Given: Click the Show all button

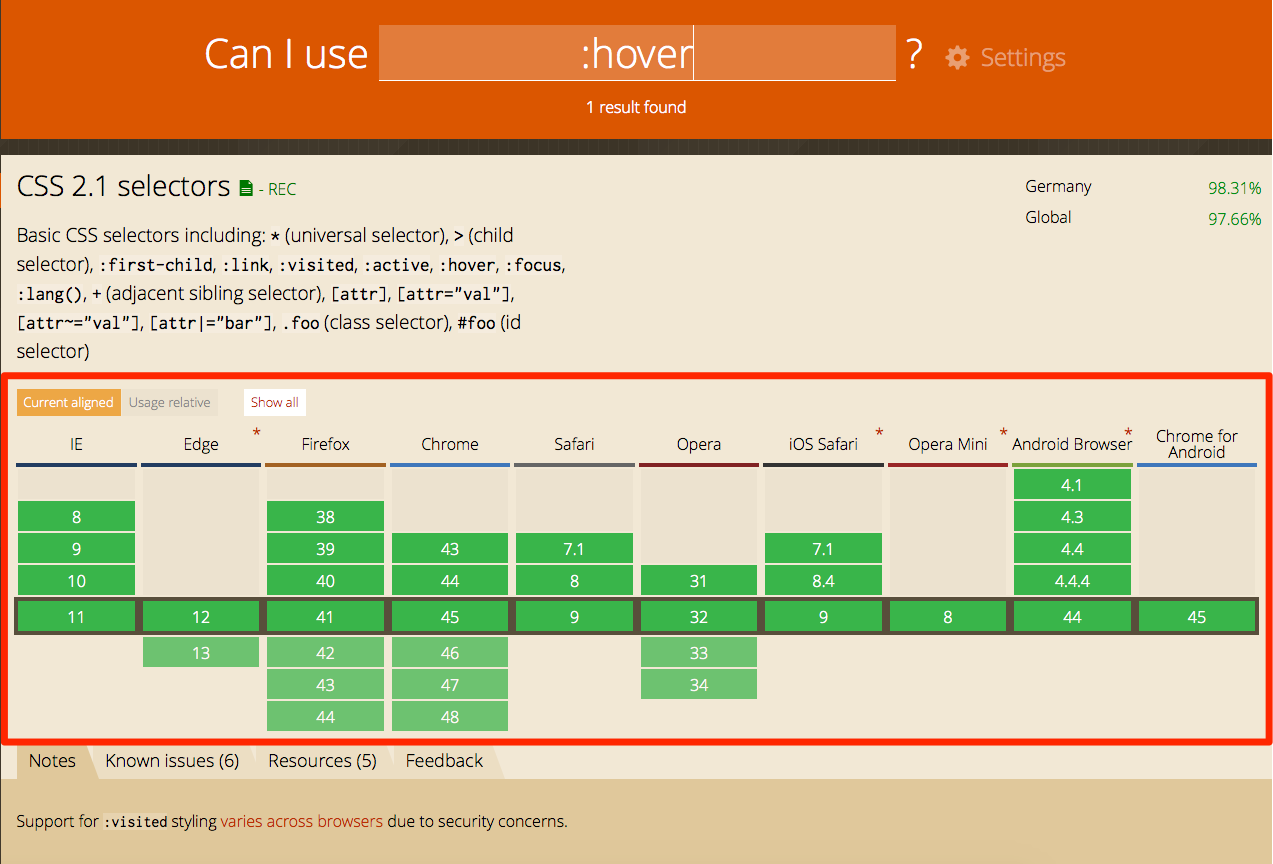Looking at the screenshot, I should tap(275, 402).
